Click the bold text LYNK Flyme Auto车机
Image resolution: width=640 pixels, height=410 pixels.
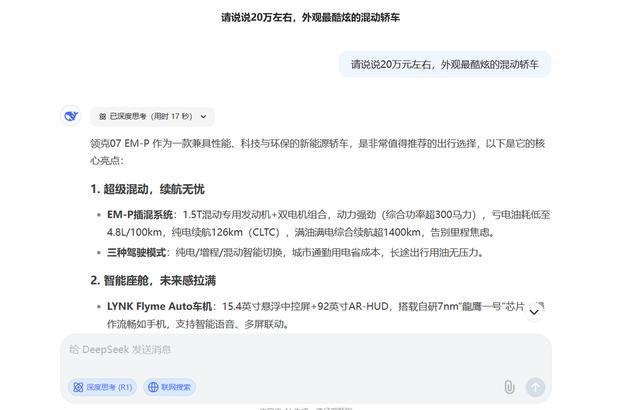(160, 306)
